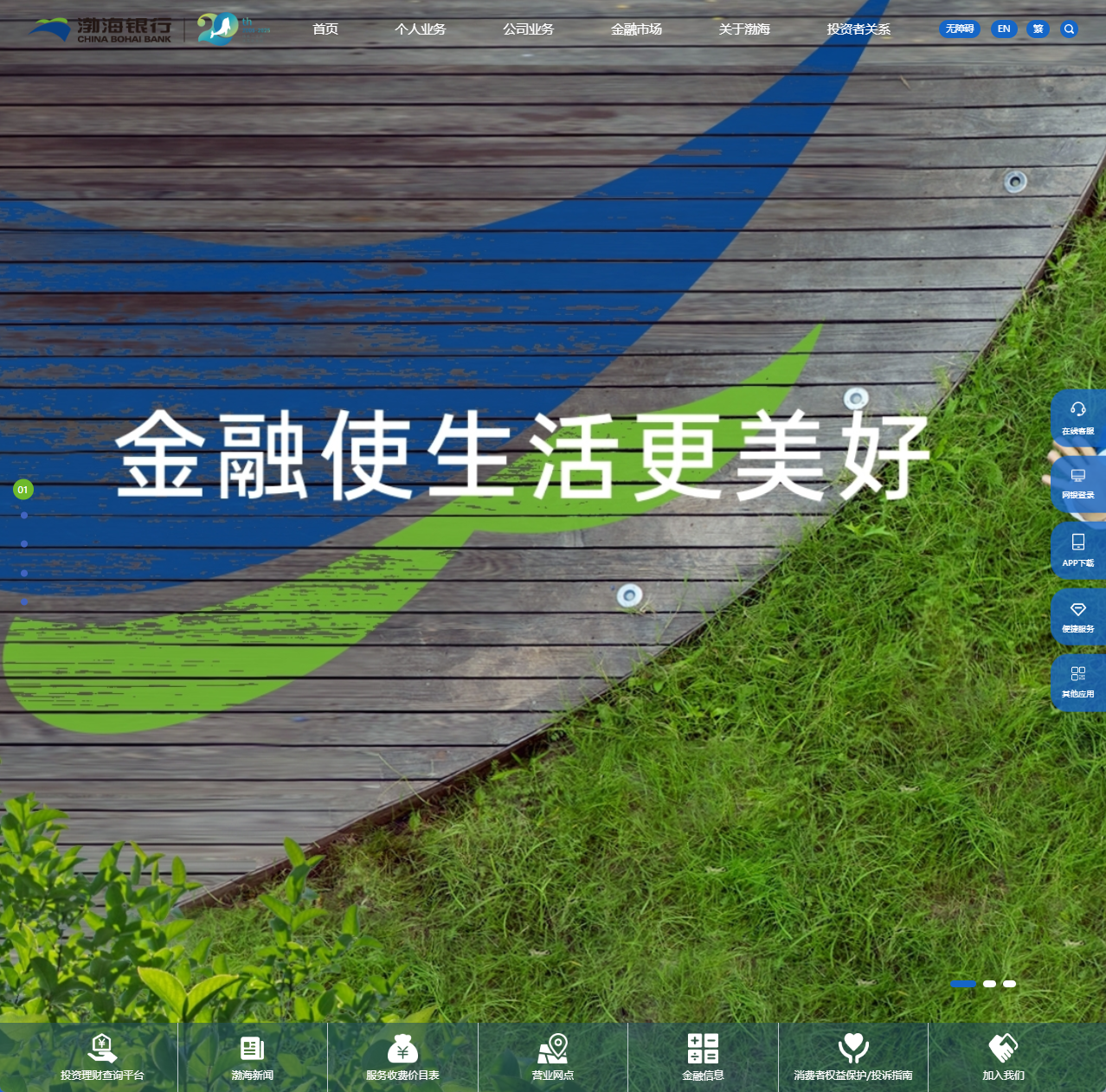Switch to traditional Chinese using 繁
This screenshot has height=1092, width=1106.
[1037, 29]
